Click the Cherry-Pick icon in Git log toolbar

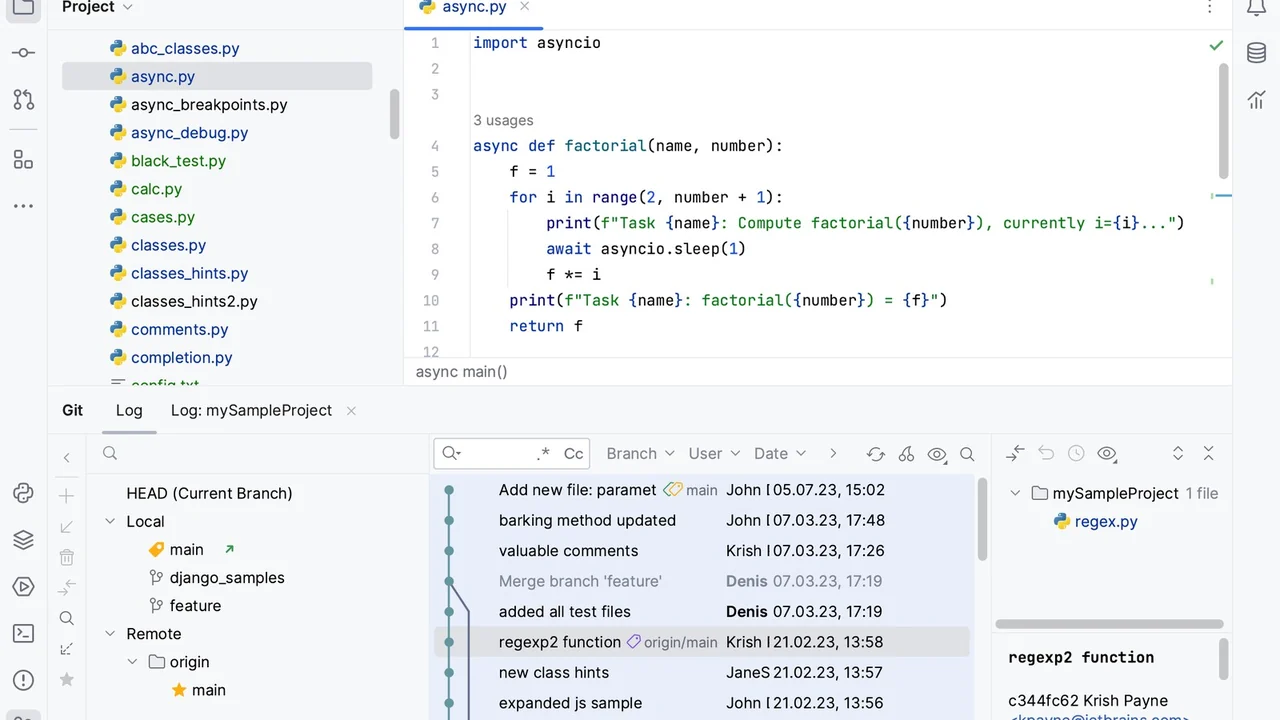[906, 454]
